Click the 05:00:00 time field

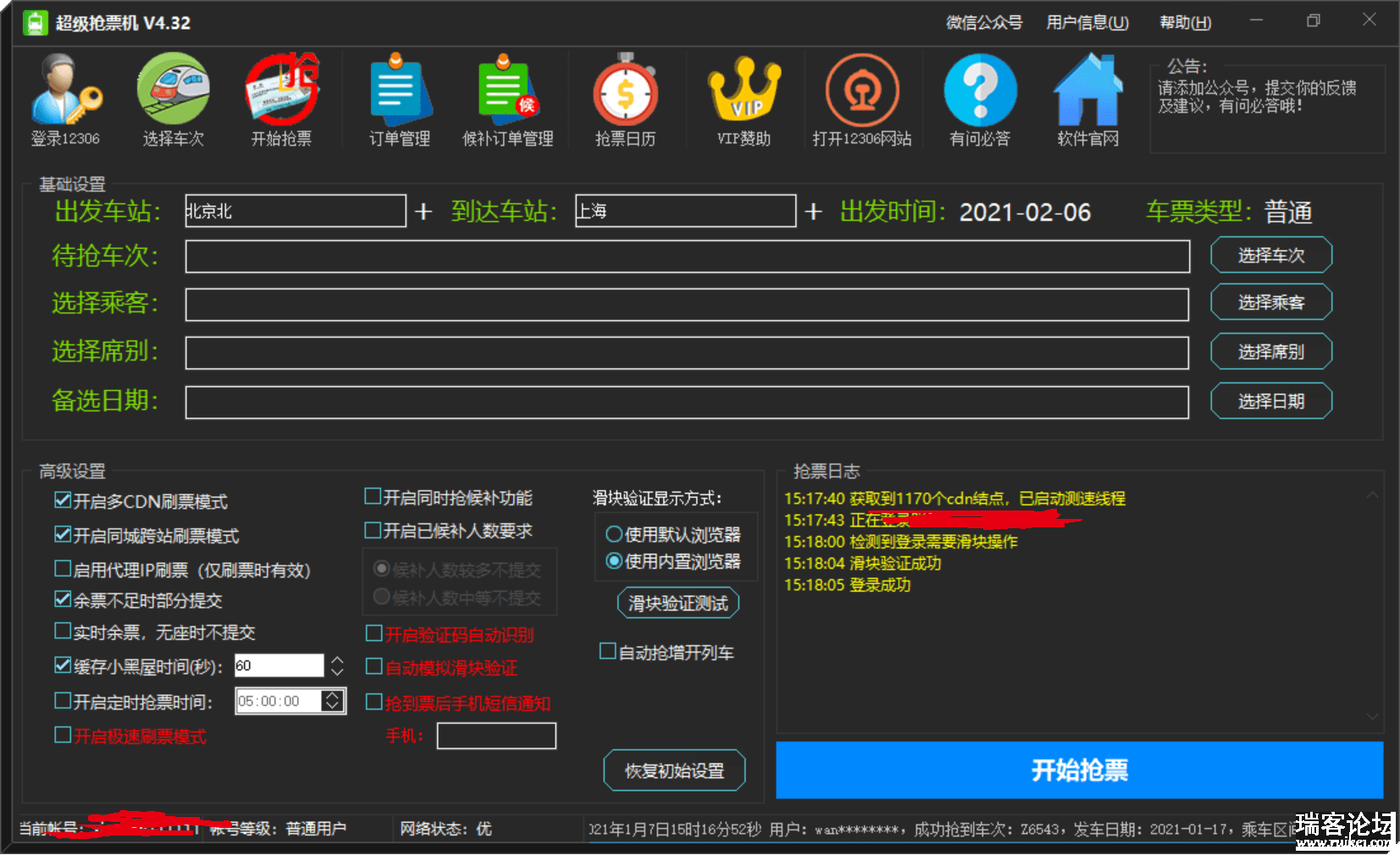(278, 701)
